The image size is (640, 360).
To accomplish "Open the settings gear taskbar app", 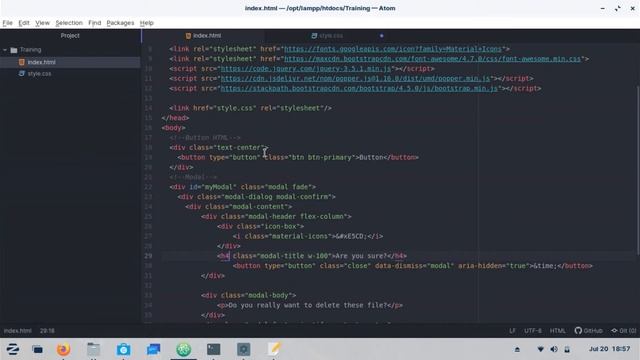I will 244,349.
